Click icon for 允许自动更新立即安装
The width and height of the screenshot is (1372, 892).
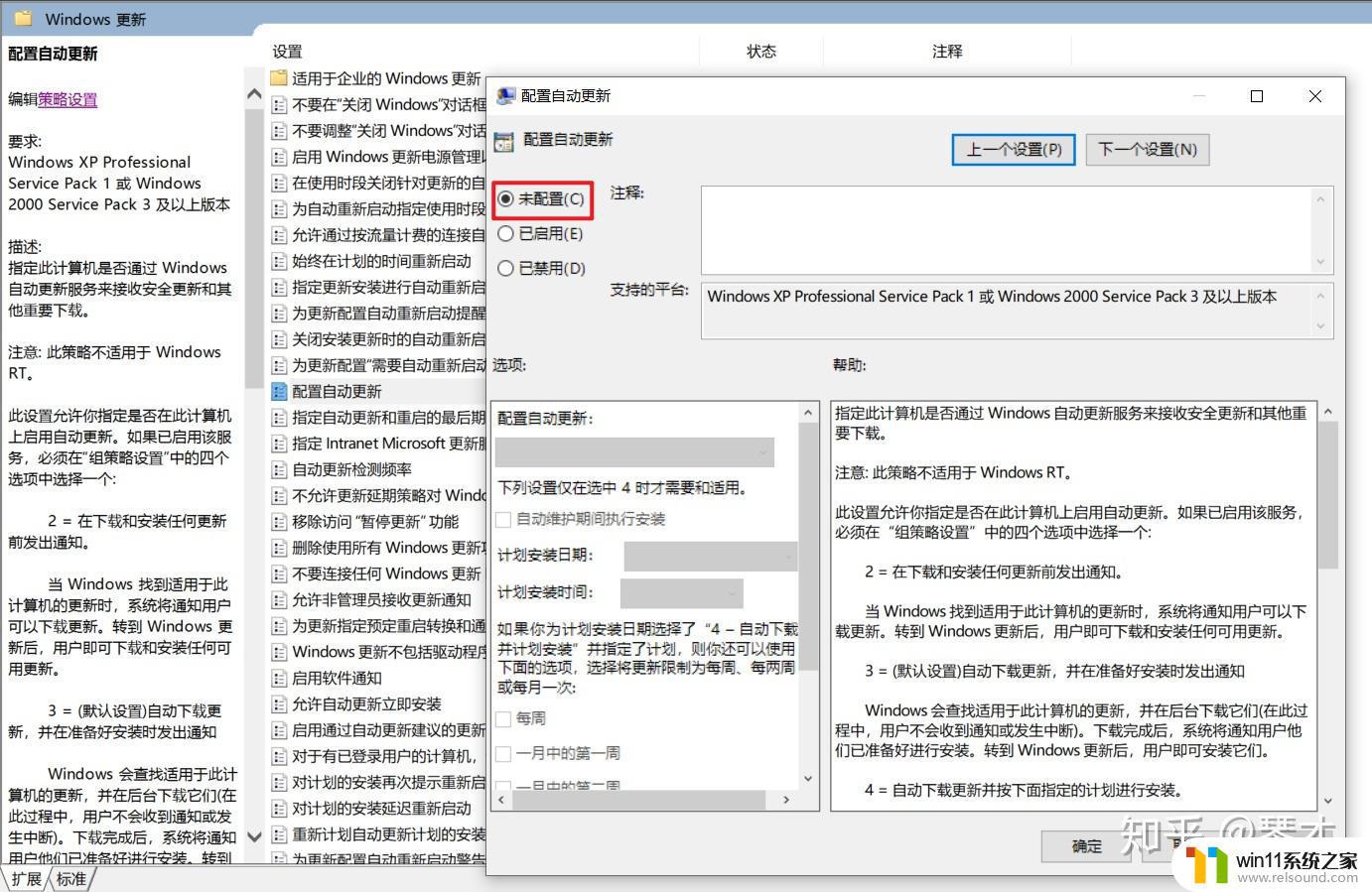pyautogui.click(x=279, y=704)
